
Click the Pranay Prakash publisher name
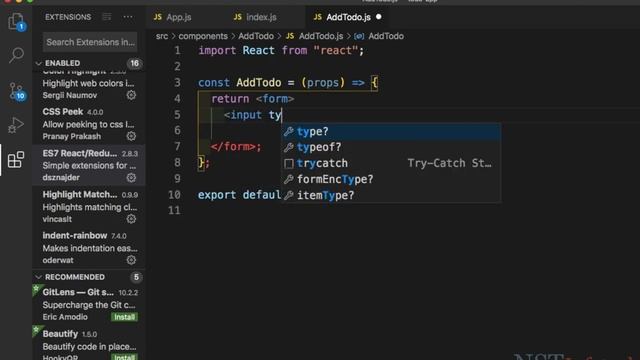pos(71,136)
